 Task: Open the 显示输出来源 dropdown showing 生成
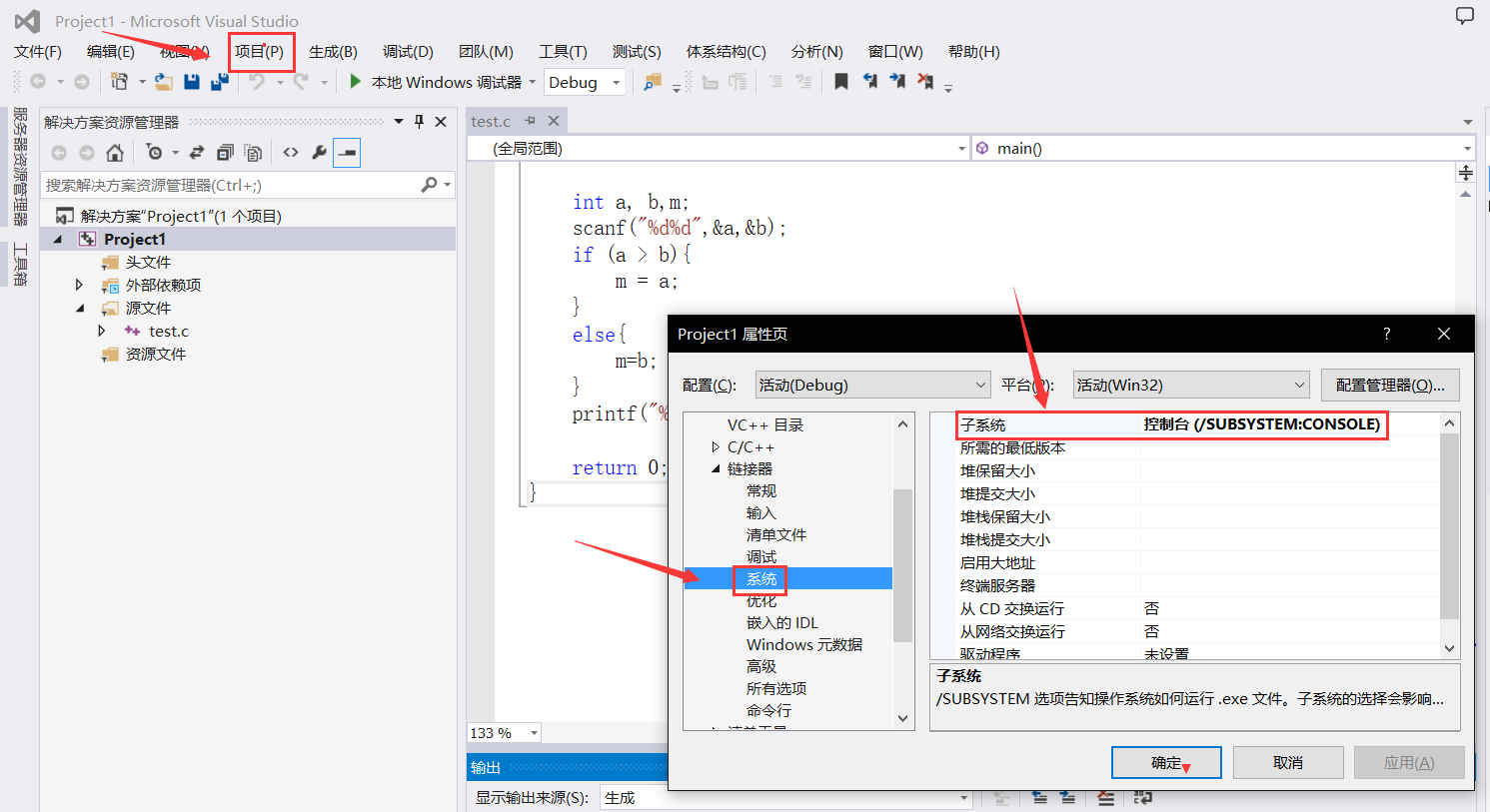pyautogui.click(x=785, y=798)
